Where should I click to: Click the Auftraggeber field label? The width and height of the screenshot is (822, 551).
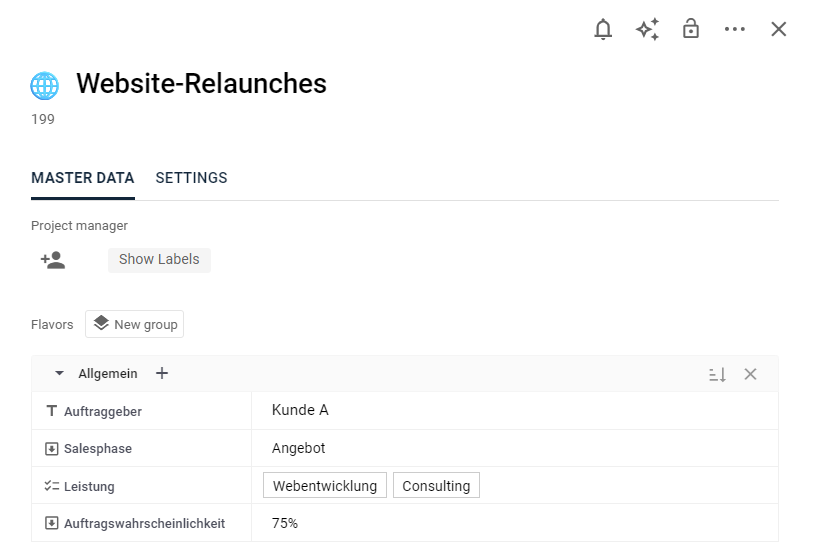(x=103, y=412)
